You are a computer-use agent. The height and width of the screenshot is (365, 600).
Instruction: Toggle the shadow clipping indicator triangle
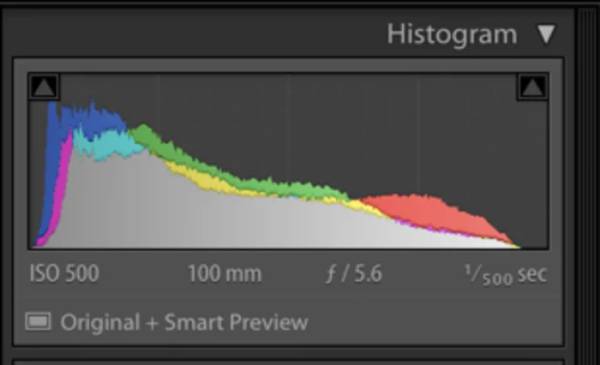click(x=44, y=87)
